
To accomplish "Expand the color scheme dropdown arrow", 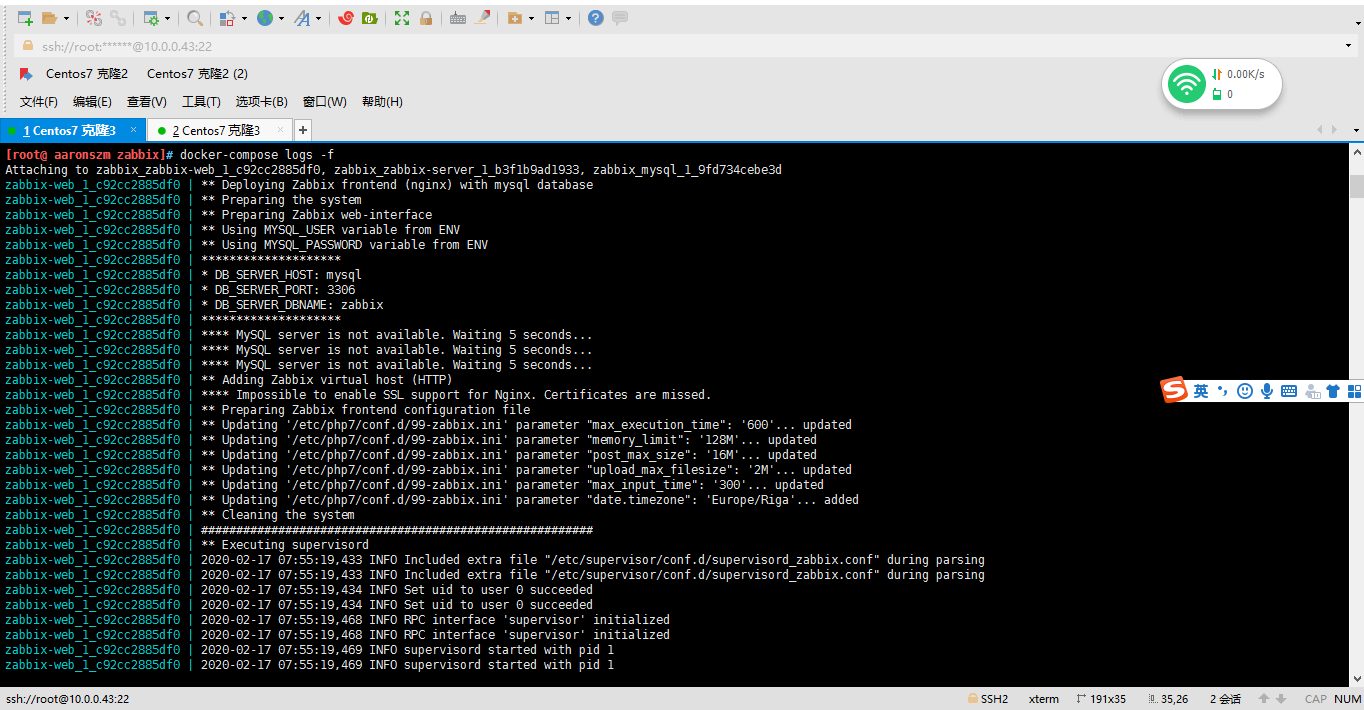I will (x=243, y=18).
